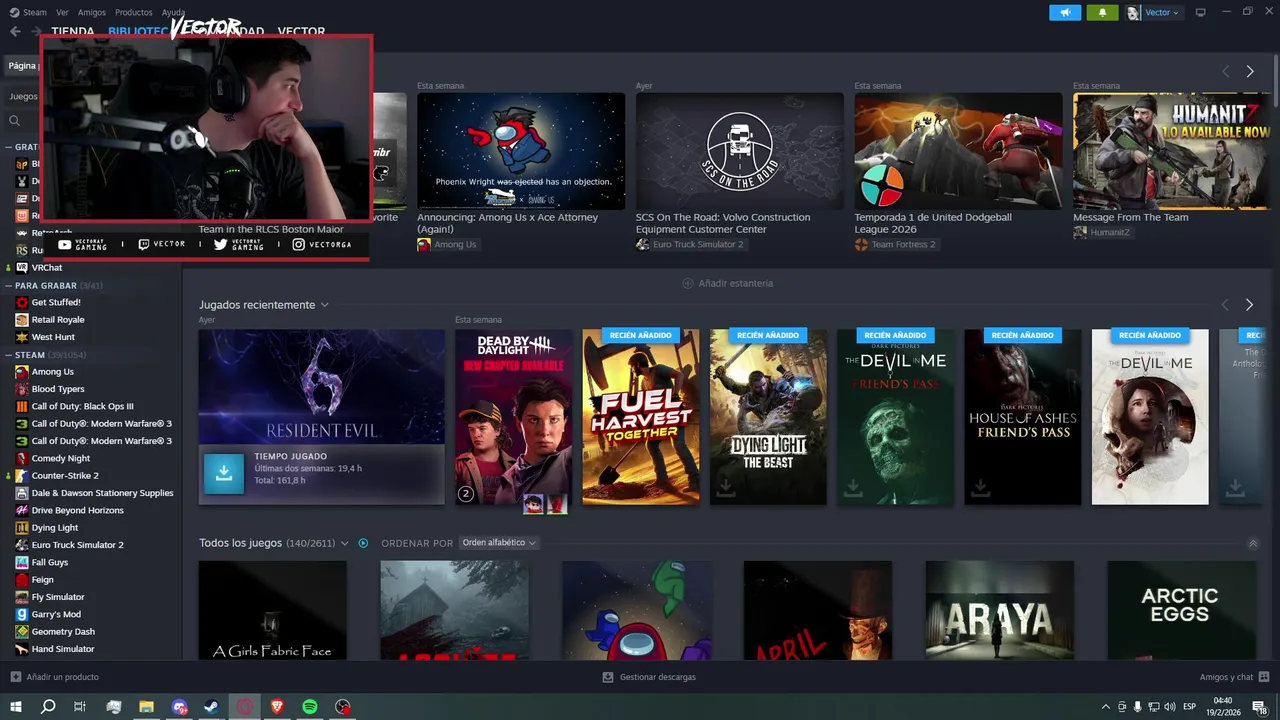Go back using the left arrow navigation
The image size is (1280, 720).
[x=15, y=31]
